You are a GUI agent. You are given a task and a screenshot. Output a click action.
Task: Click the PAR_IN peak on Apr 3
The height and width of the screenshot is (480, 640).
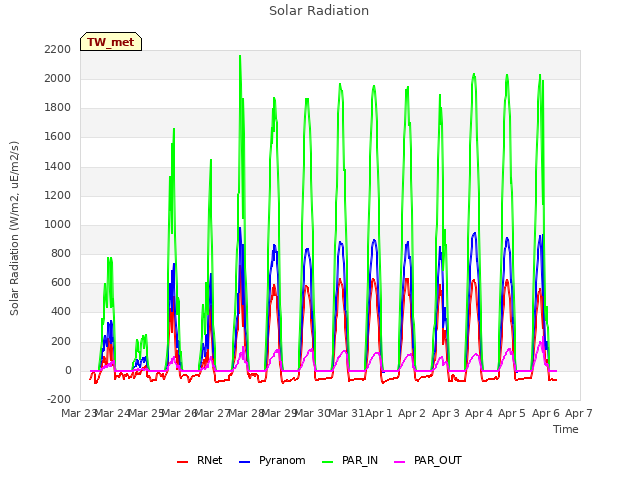(x=440, y=95)
